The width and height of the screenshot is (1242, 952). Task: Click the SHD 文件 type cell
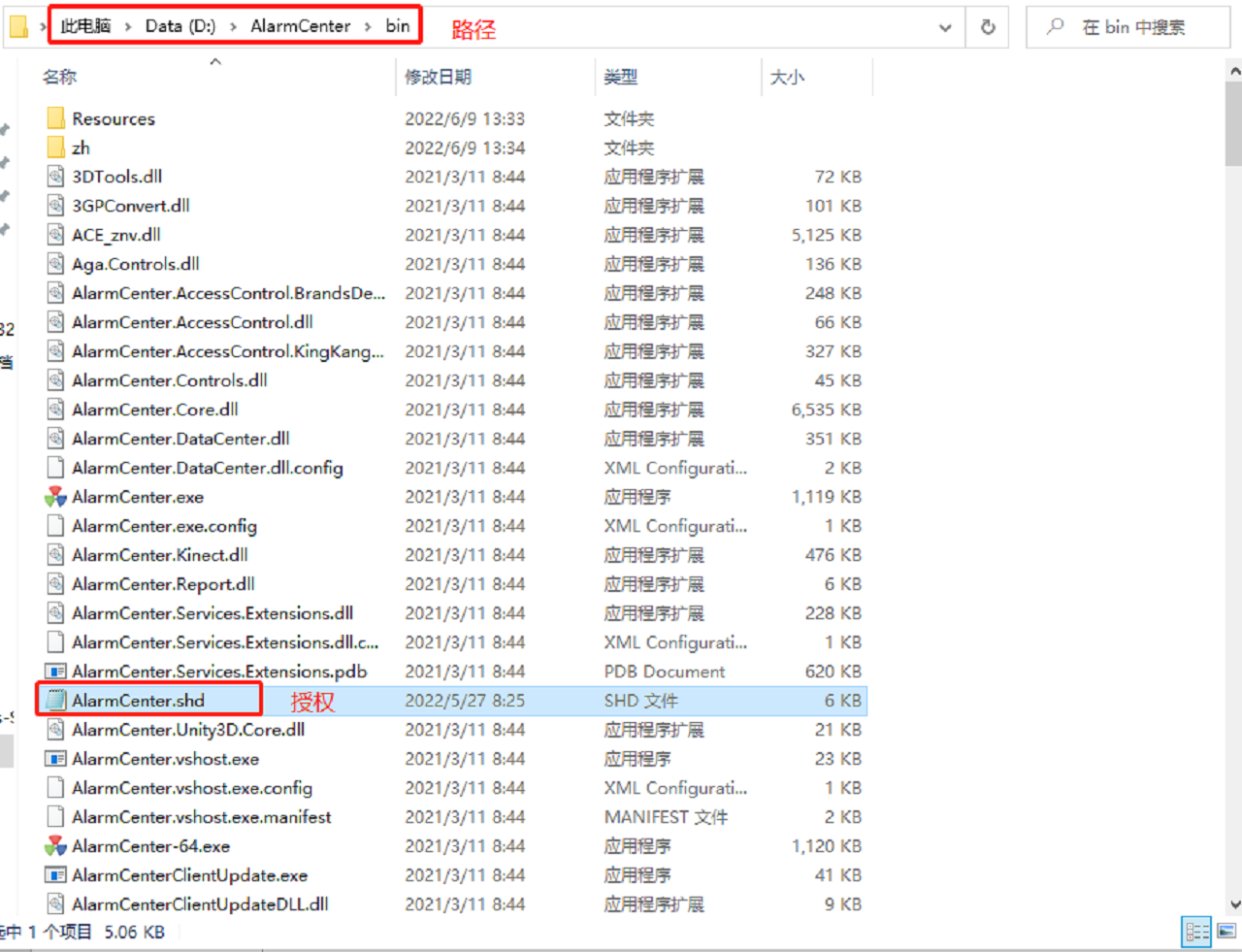641,701
